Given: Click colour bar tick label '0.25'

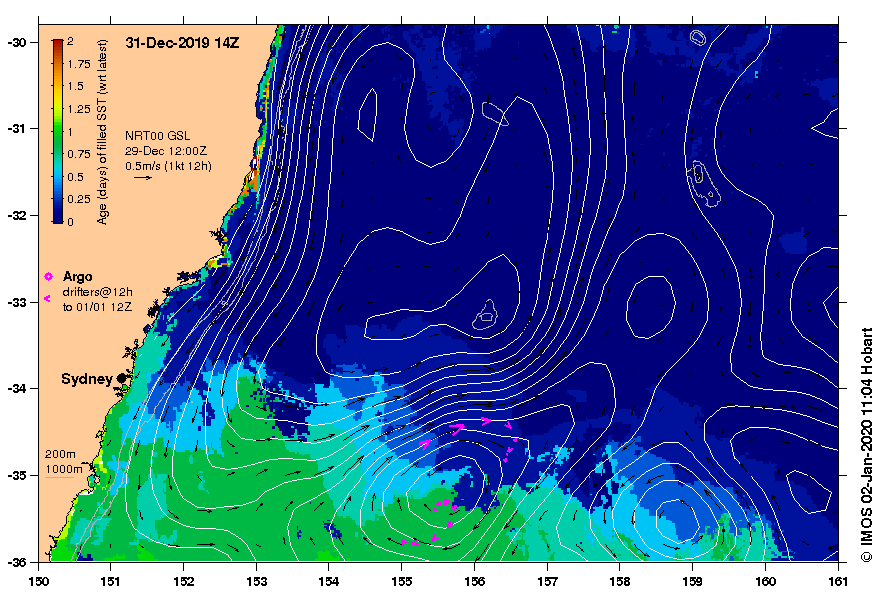Looking at the screenshot, I should tap(79, 199).
